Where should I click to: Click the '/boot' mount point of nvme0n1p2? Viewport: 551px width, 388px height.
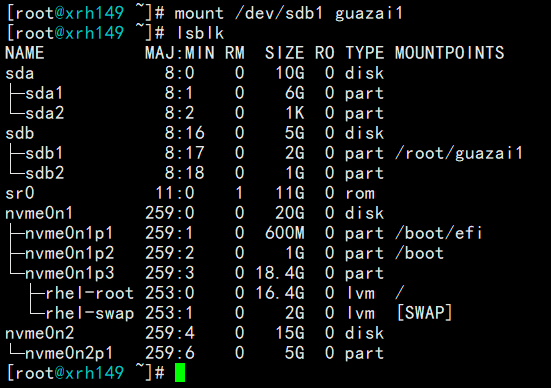419,253
